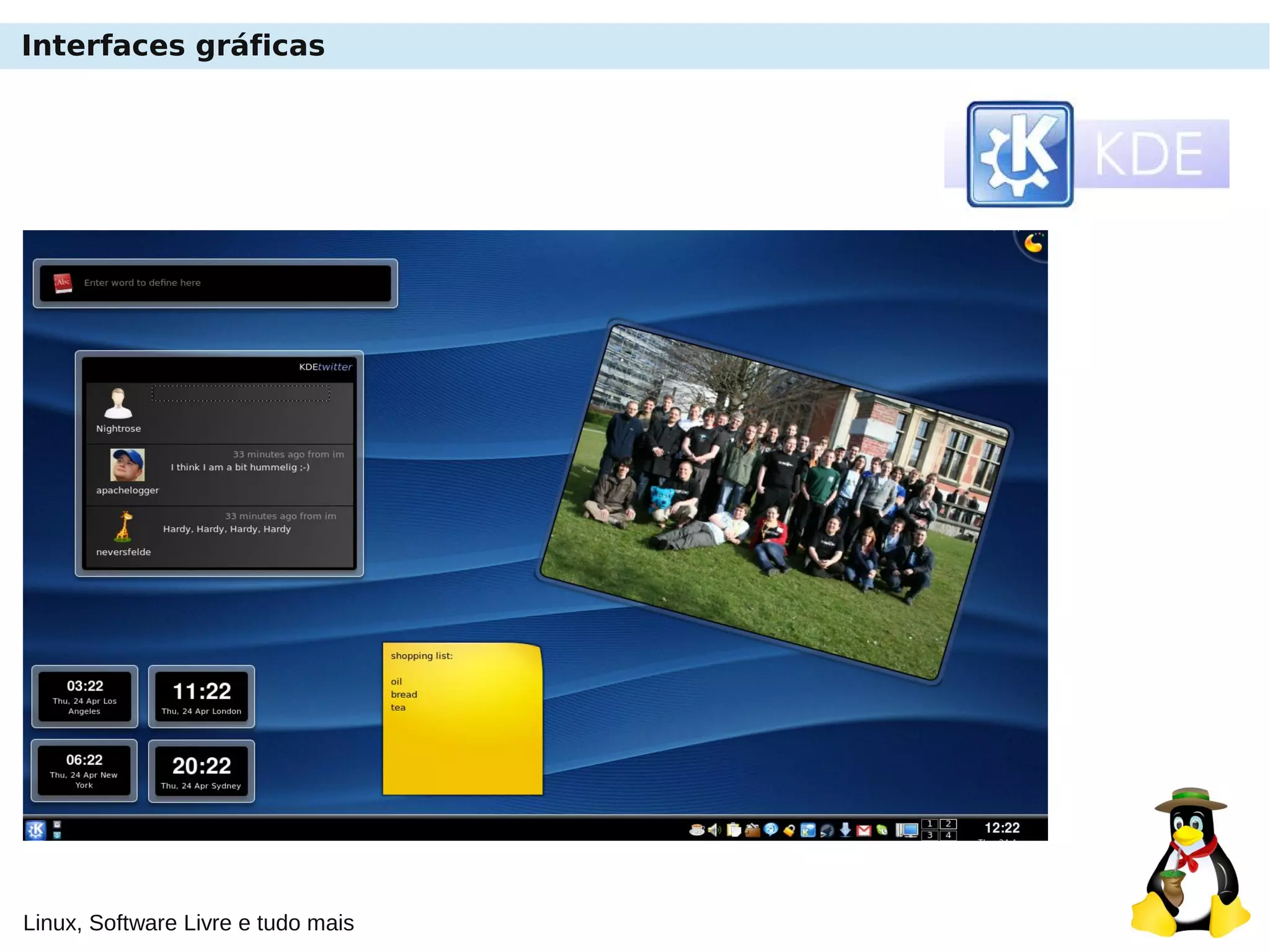
Task: Open the speaker volume tray icon
Action: click(715, 830)
